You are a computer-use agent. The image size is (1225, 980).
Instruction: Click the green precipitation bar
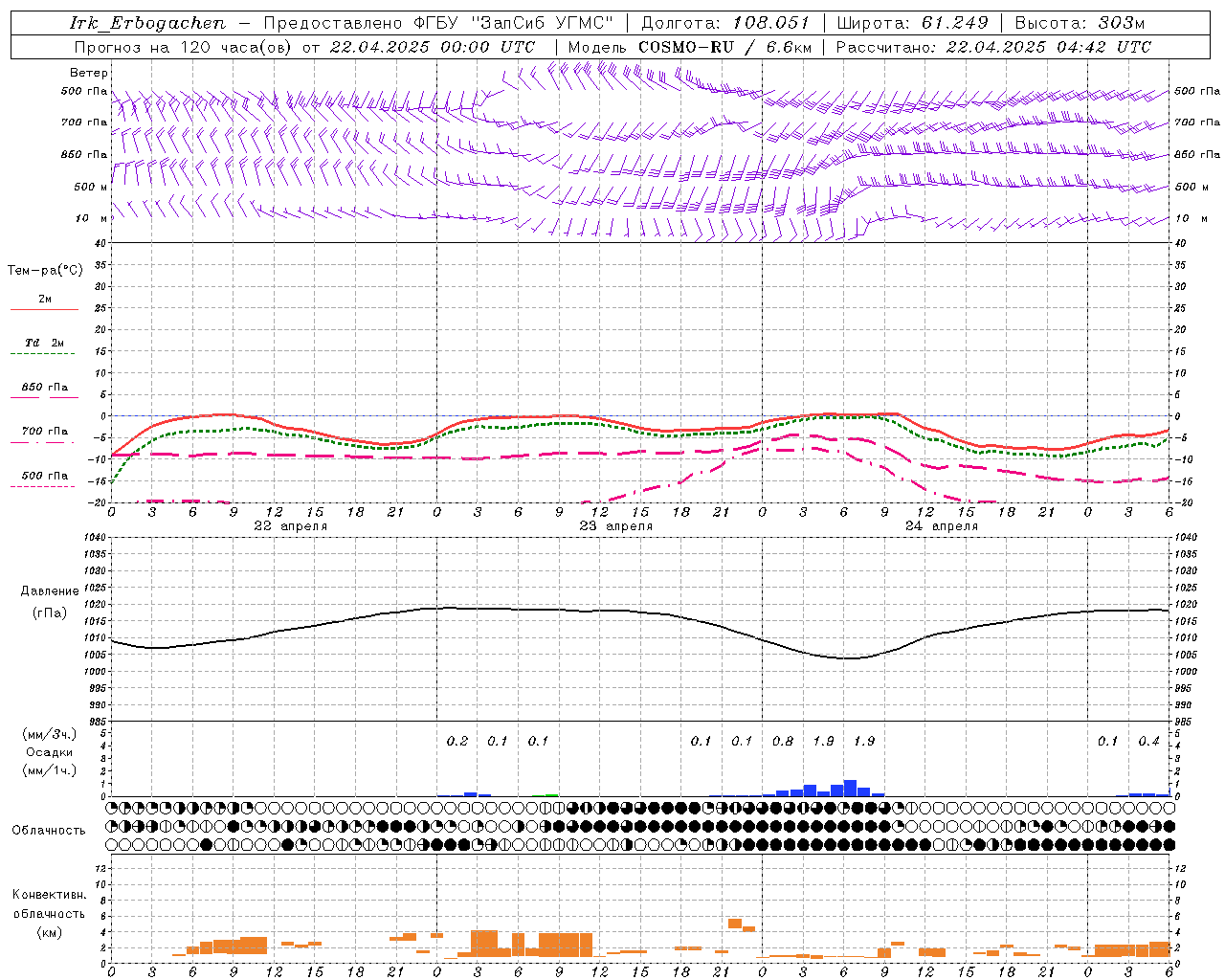[552, 794]
